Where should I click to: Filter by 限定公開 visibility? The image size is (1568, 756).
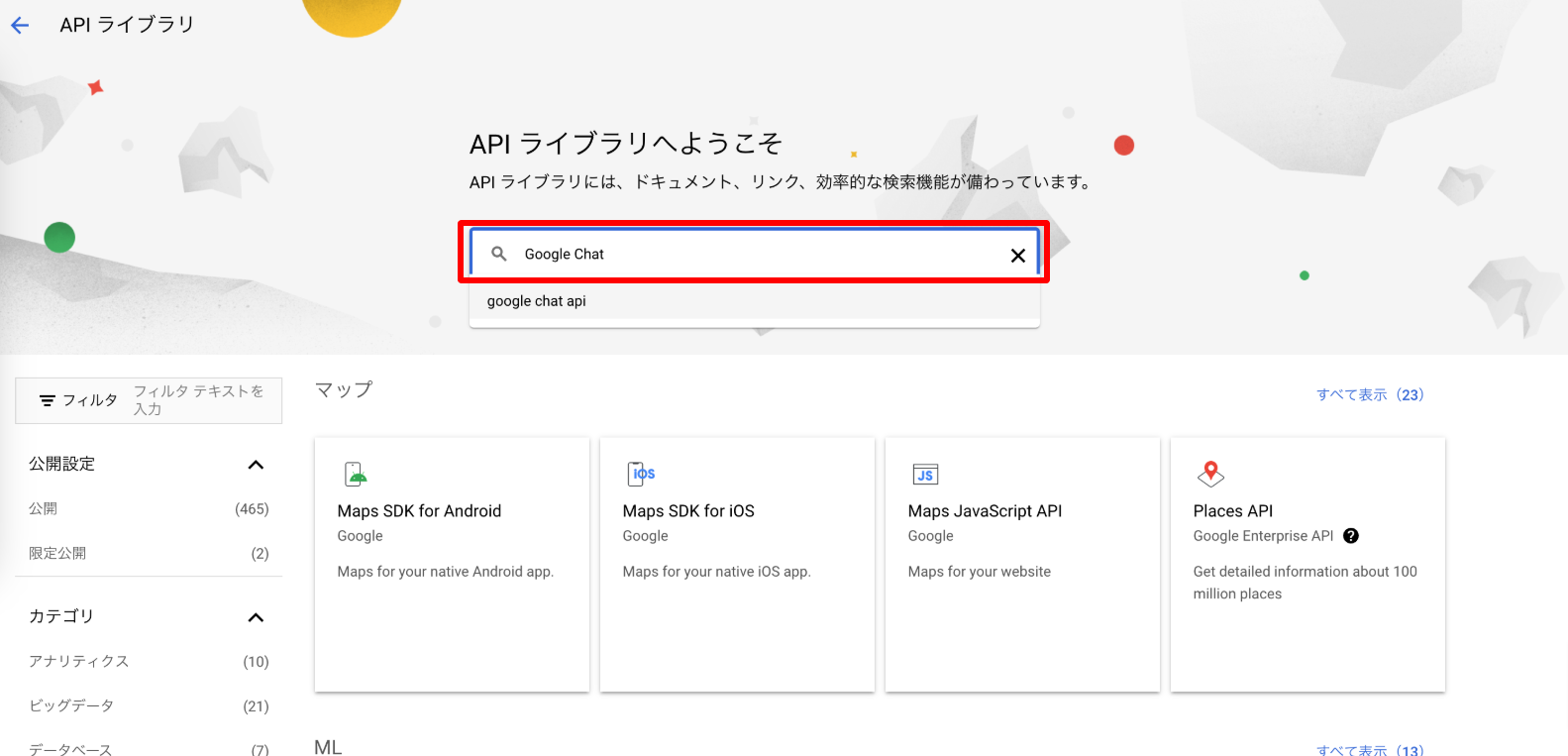point(57,553)
